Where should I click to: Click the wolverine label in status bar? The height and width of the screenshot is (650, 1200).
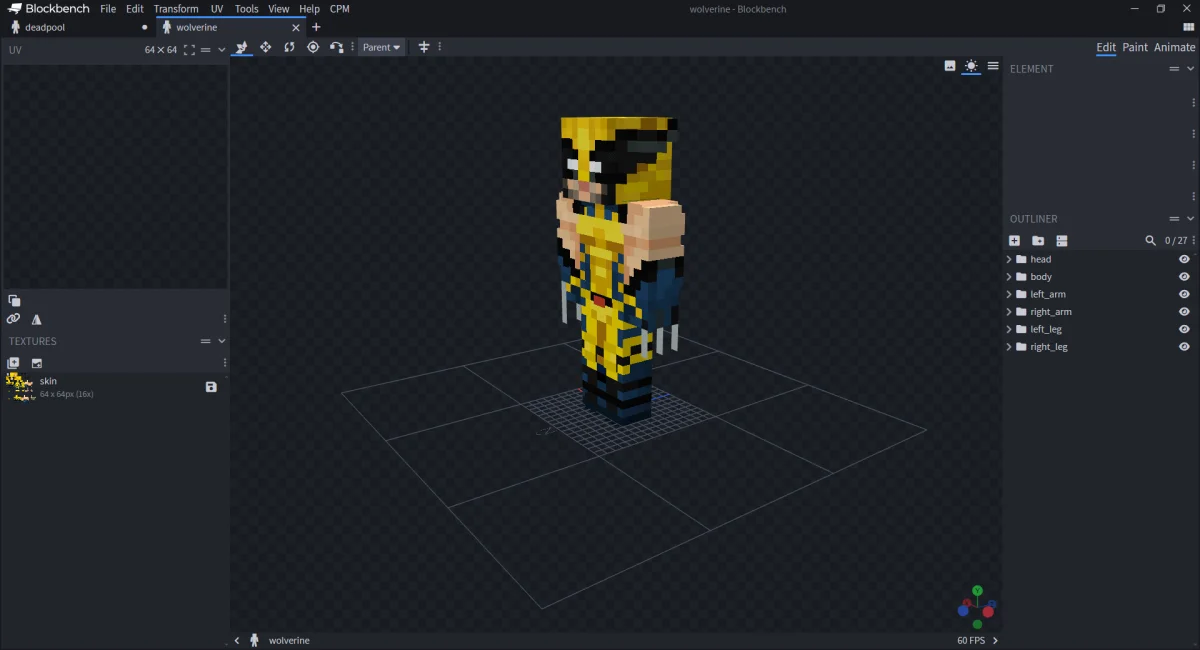tap(289, 640)
